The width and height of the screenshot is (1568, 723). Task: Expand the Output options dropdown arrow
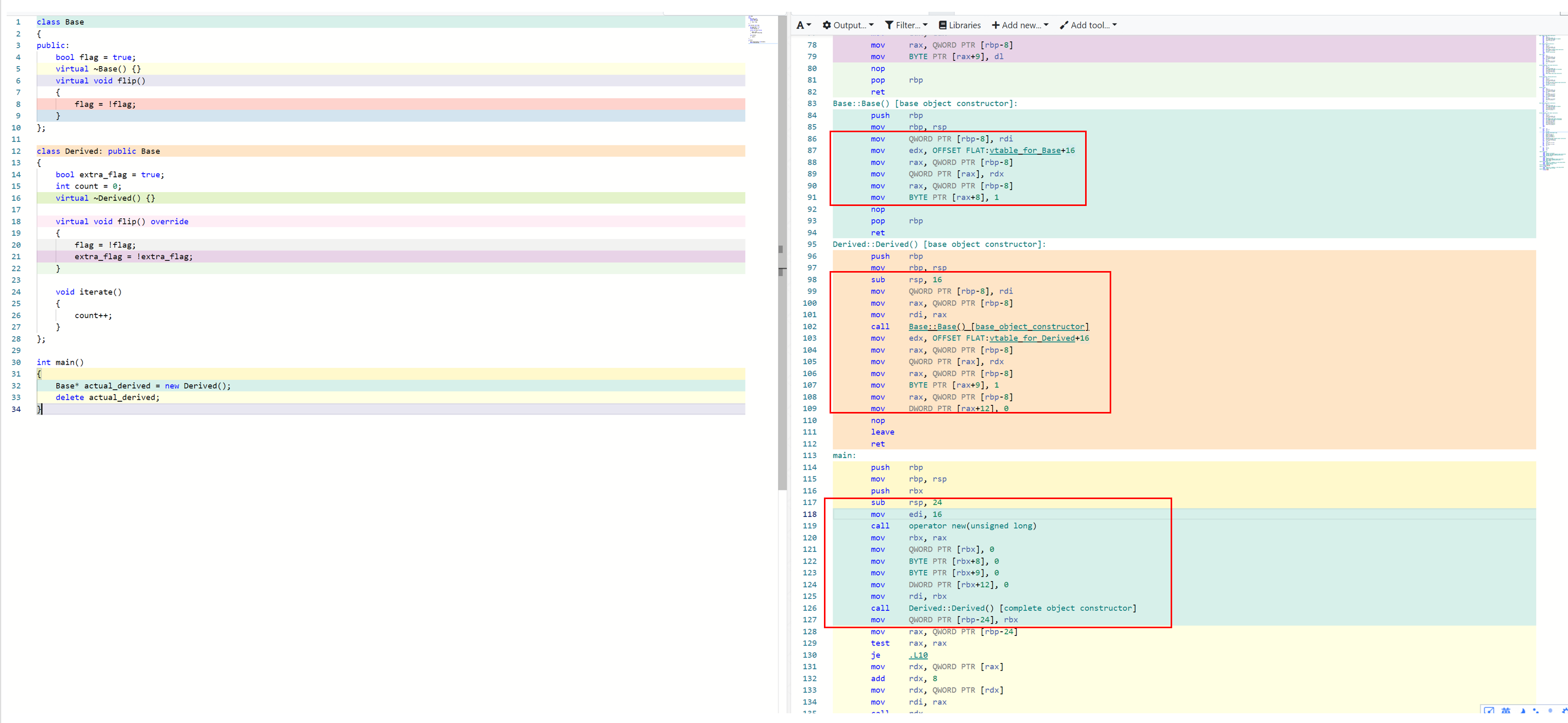click(871, 25)
